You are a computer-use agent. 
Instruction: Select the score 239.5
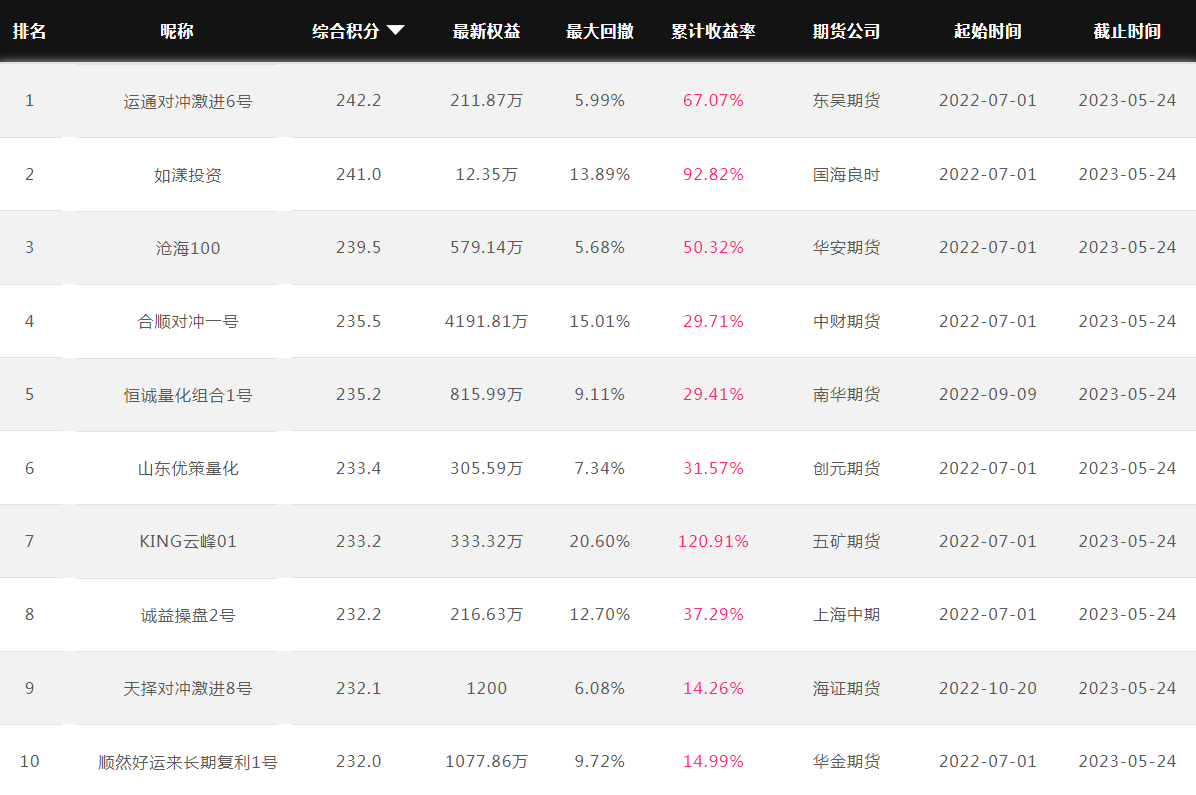click(x=358, y=247)
